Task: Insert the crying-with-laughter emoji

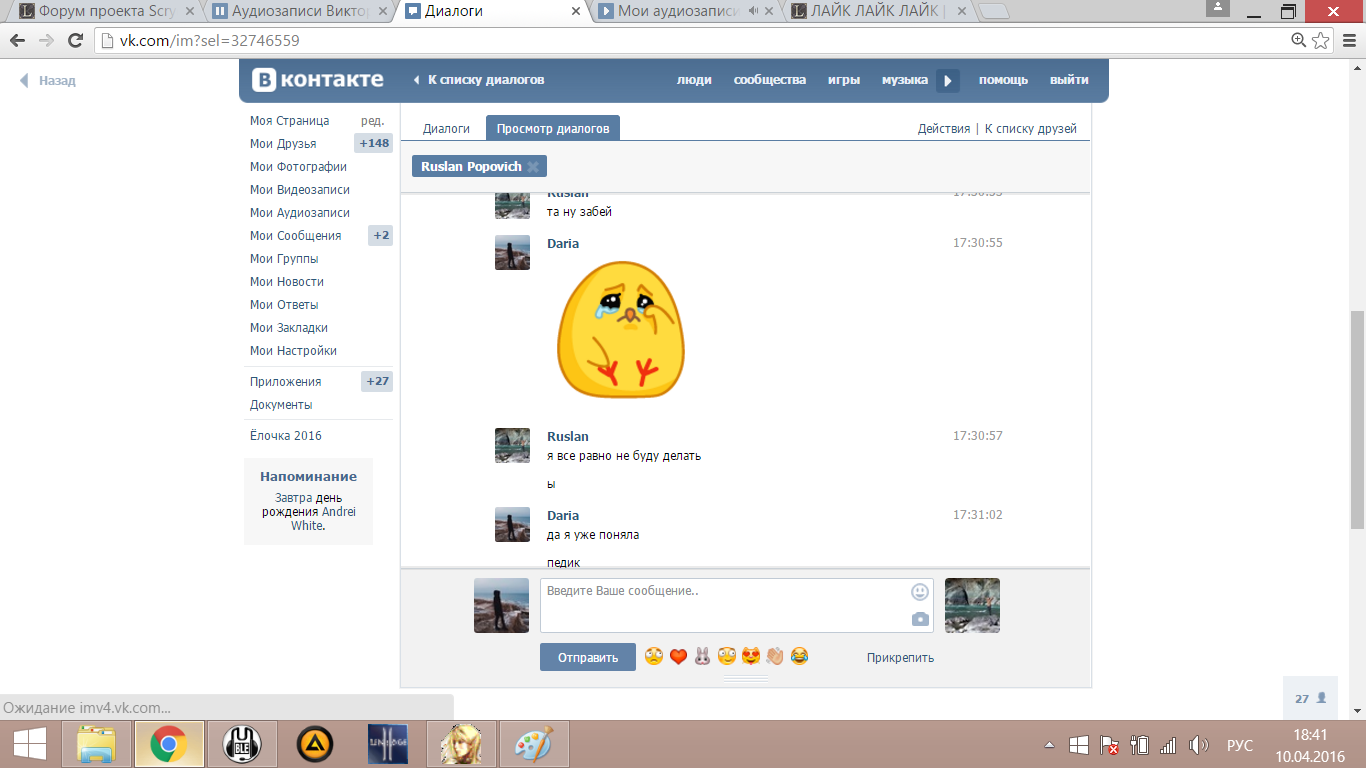Action: [799, 657]
